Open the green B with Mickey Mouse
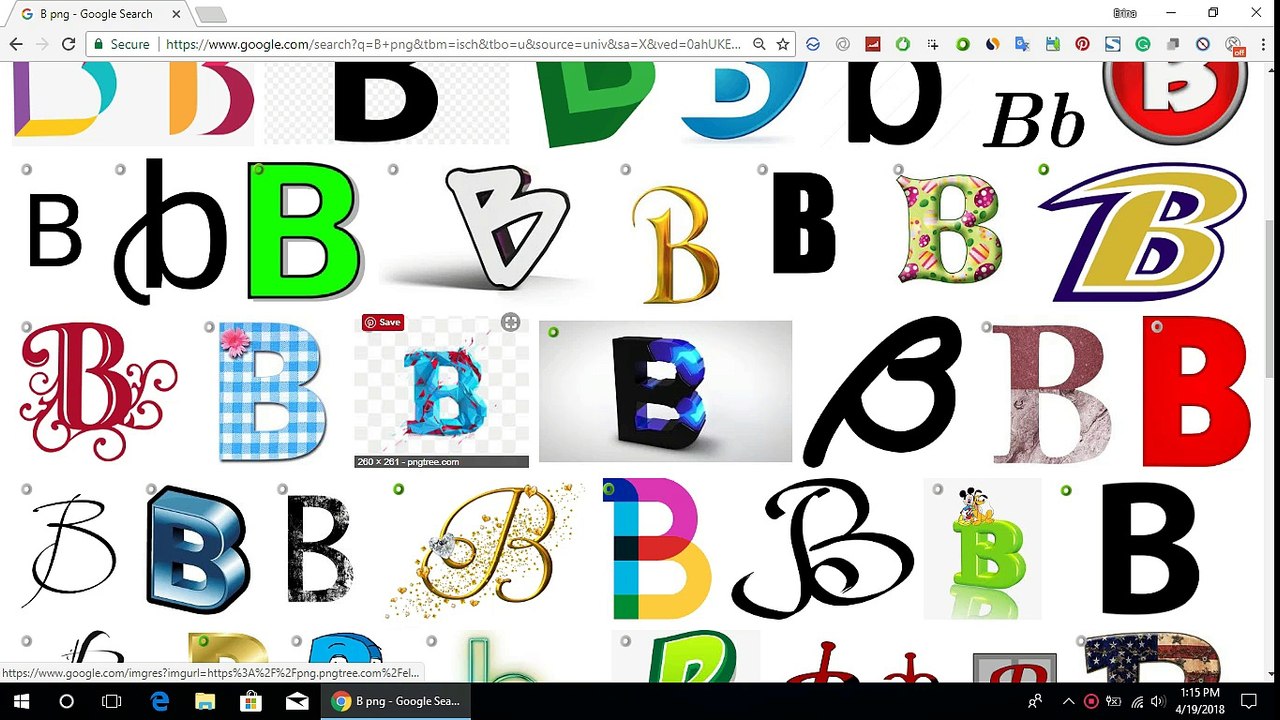Screen dimensions: 1280x720 coord(982,549)
